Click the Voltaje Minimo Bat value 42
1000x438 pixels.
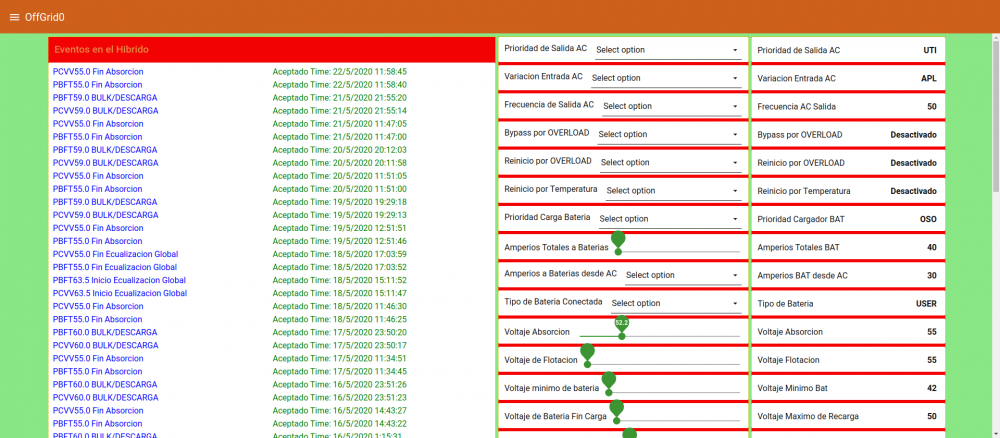tap(932, 388)
